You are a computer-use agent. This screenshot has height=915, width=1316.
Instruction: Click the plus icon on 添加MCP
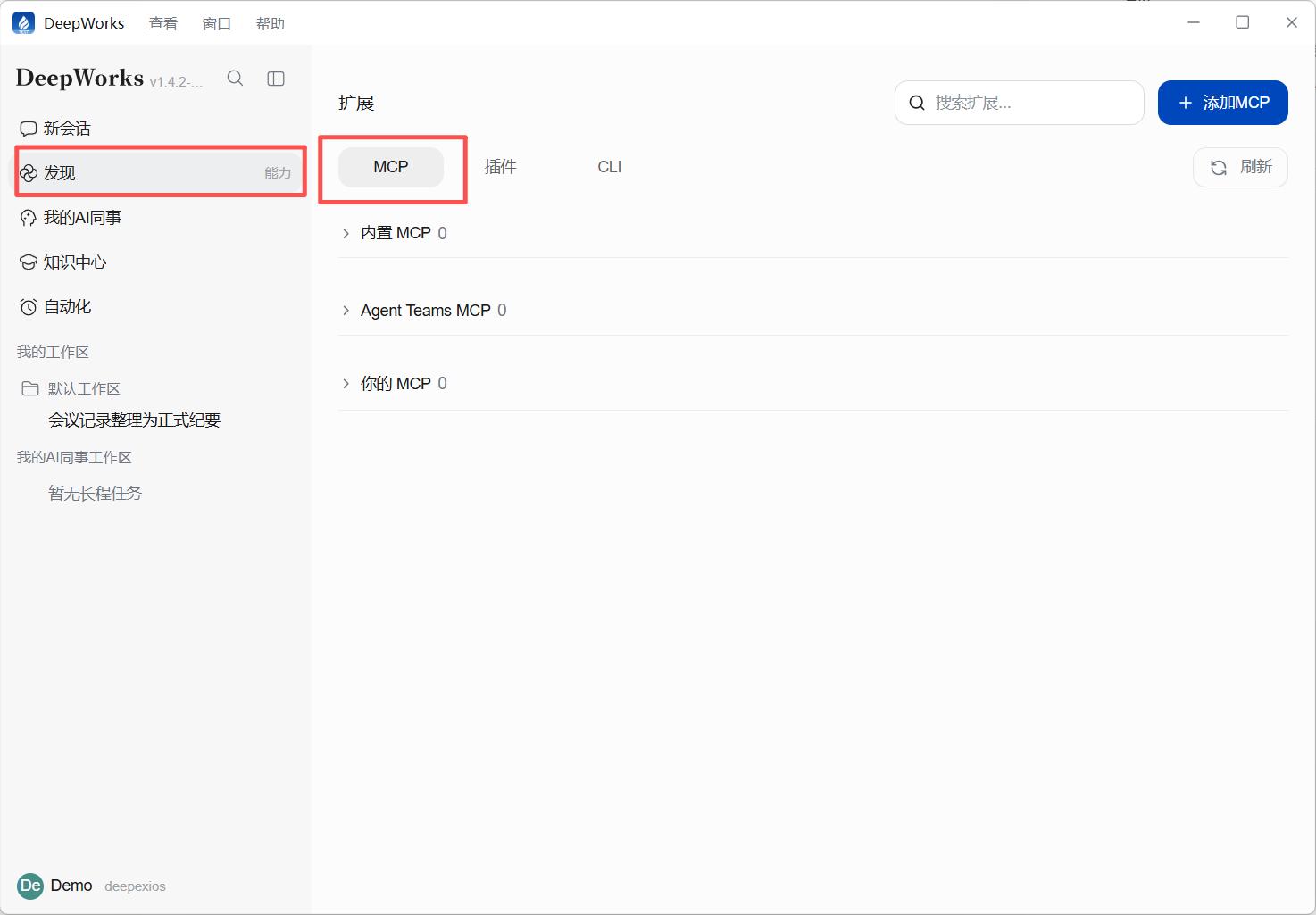tap(1186, 103)
